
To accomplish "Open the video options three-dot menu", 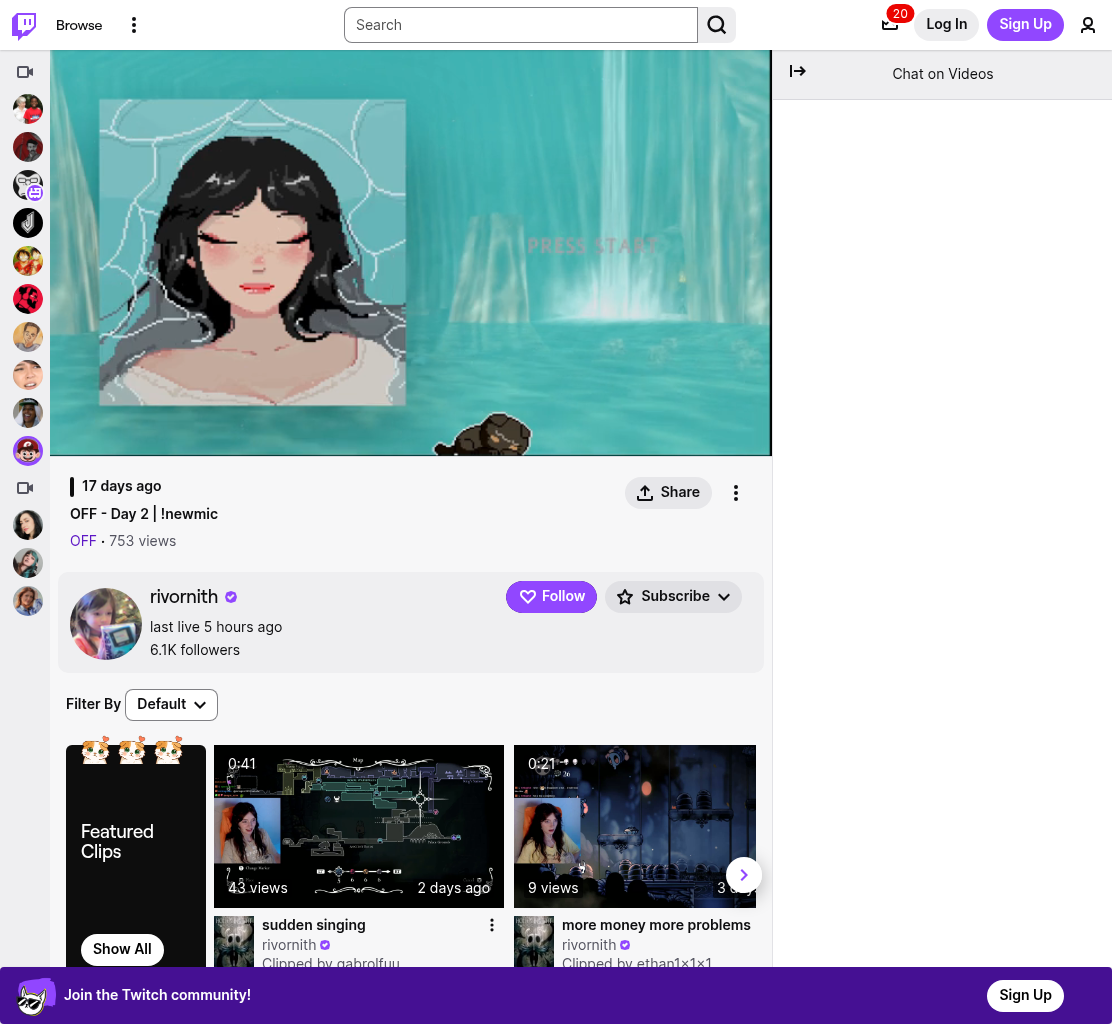I will click(736, 493).
